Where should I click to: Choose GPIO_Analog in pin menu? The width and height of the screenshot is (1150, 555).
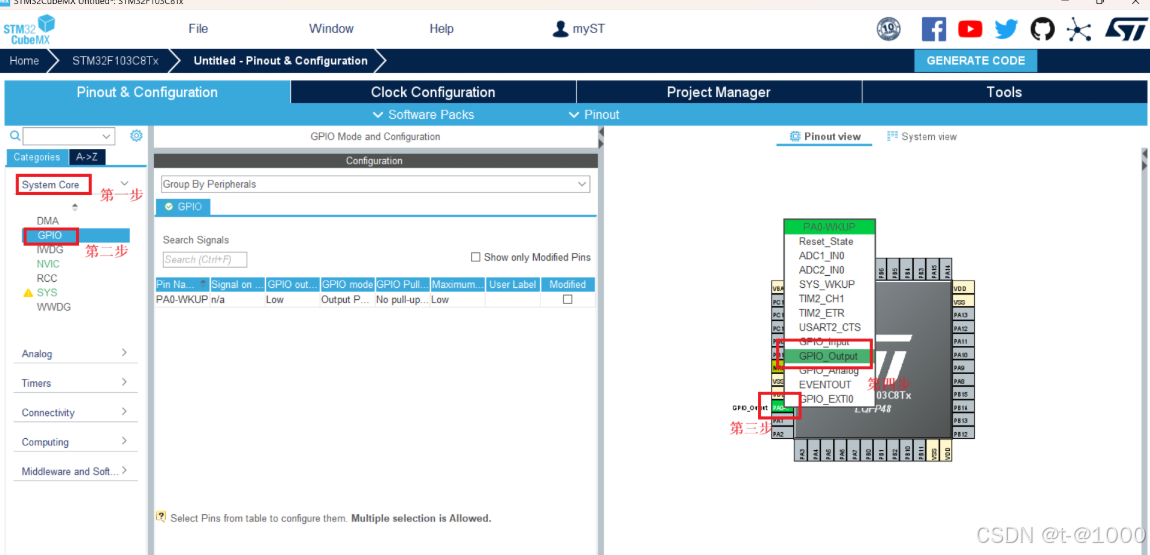[829, 371]
